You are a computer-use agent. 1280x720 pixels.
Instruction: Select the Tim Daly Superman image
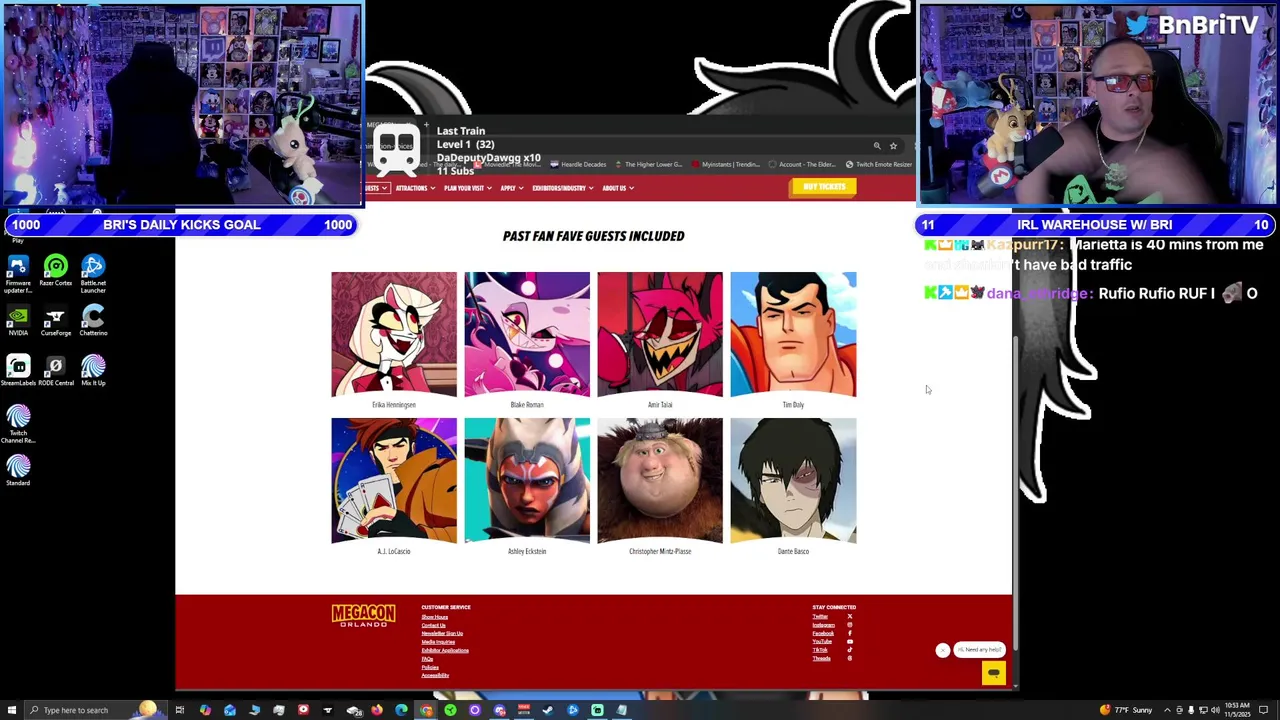(793, 334)
